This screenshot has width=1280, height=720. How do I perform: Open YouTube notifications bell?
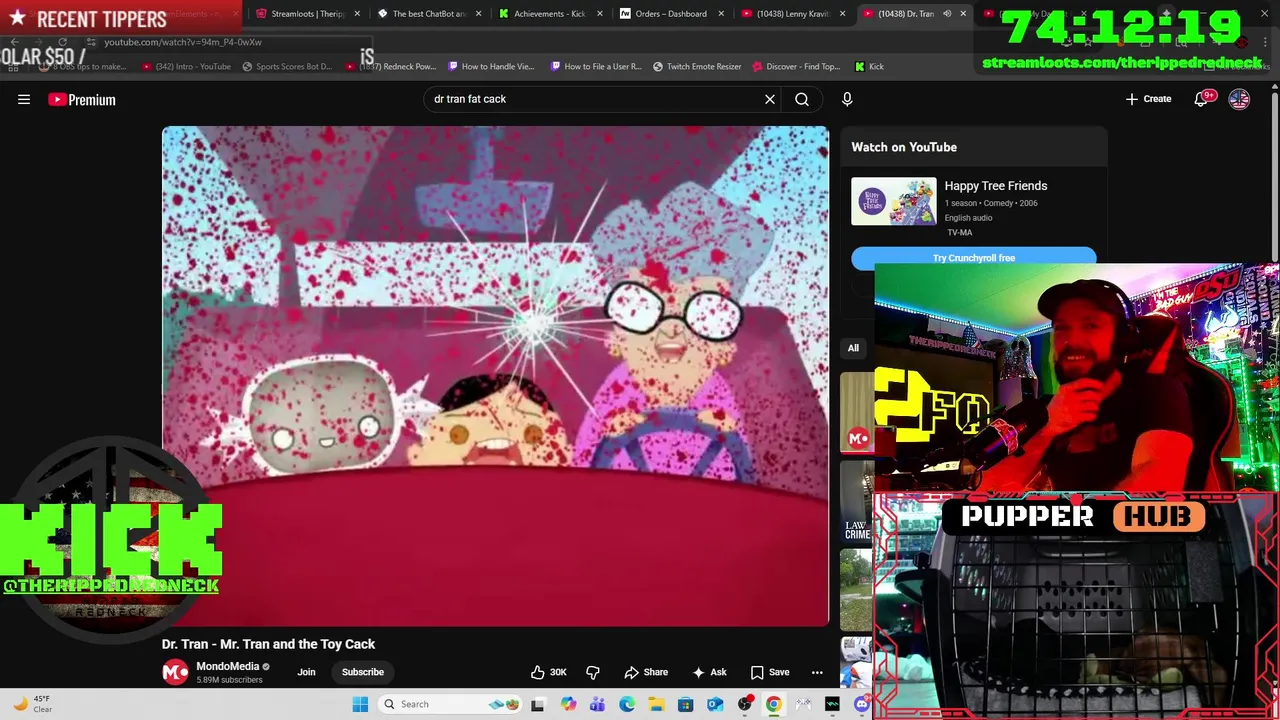[x=1203, y=99]
